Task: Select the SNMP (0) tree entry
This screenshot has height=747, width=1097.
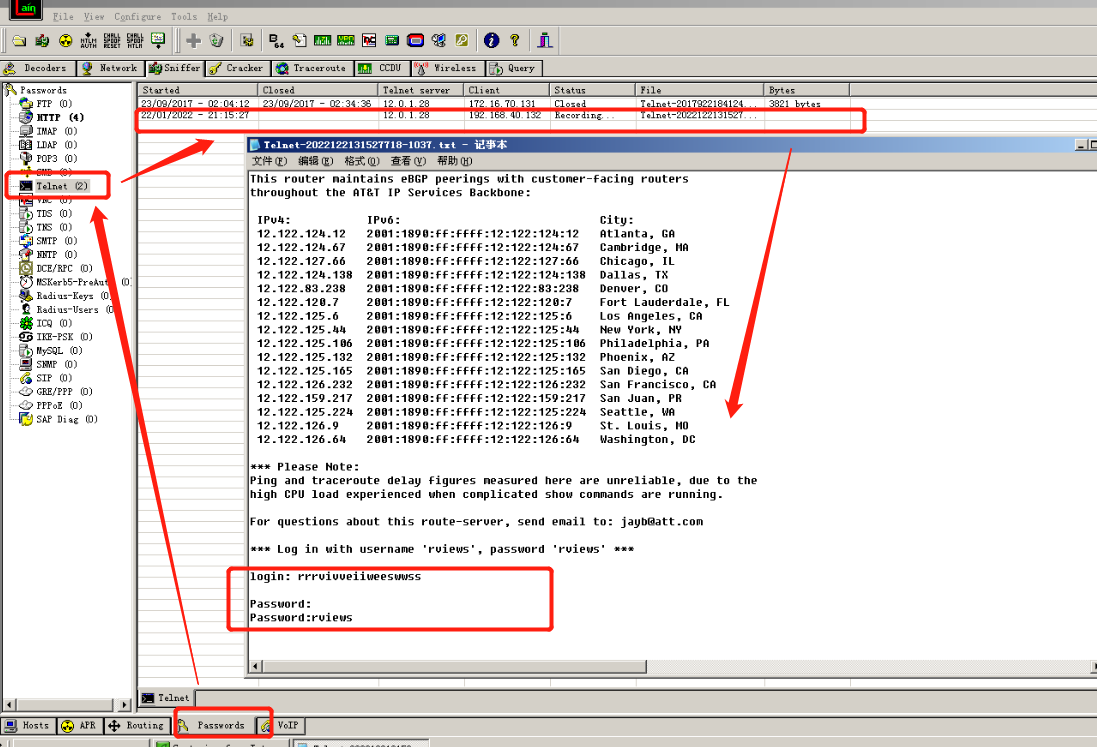Action: [x=48, y=364]
